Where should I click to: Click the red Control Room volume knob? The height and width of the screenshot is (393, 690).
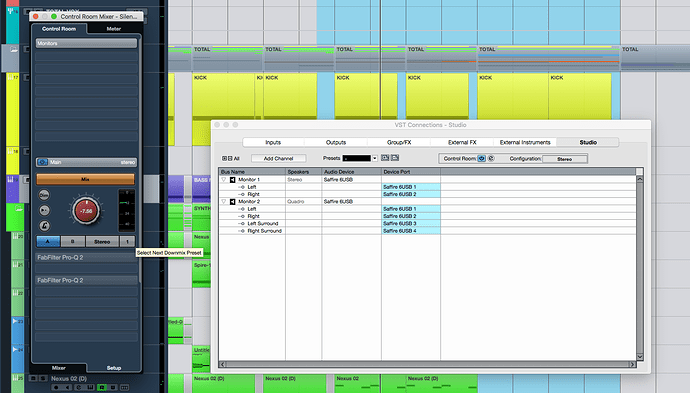pos(86,211)
